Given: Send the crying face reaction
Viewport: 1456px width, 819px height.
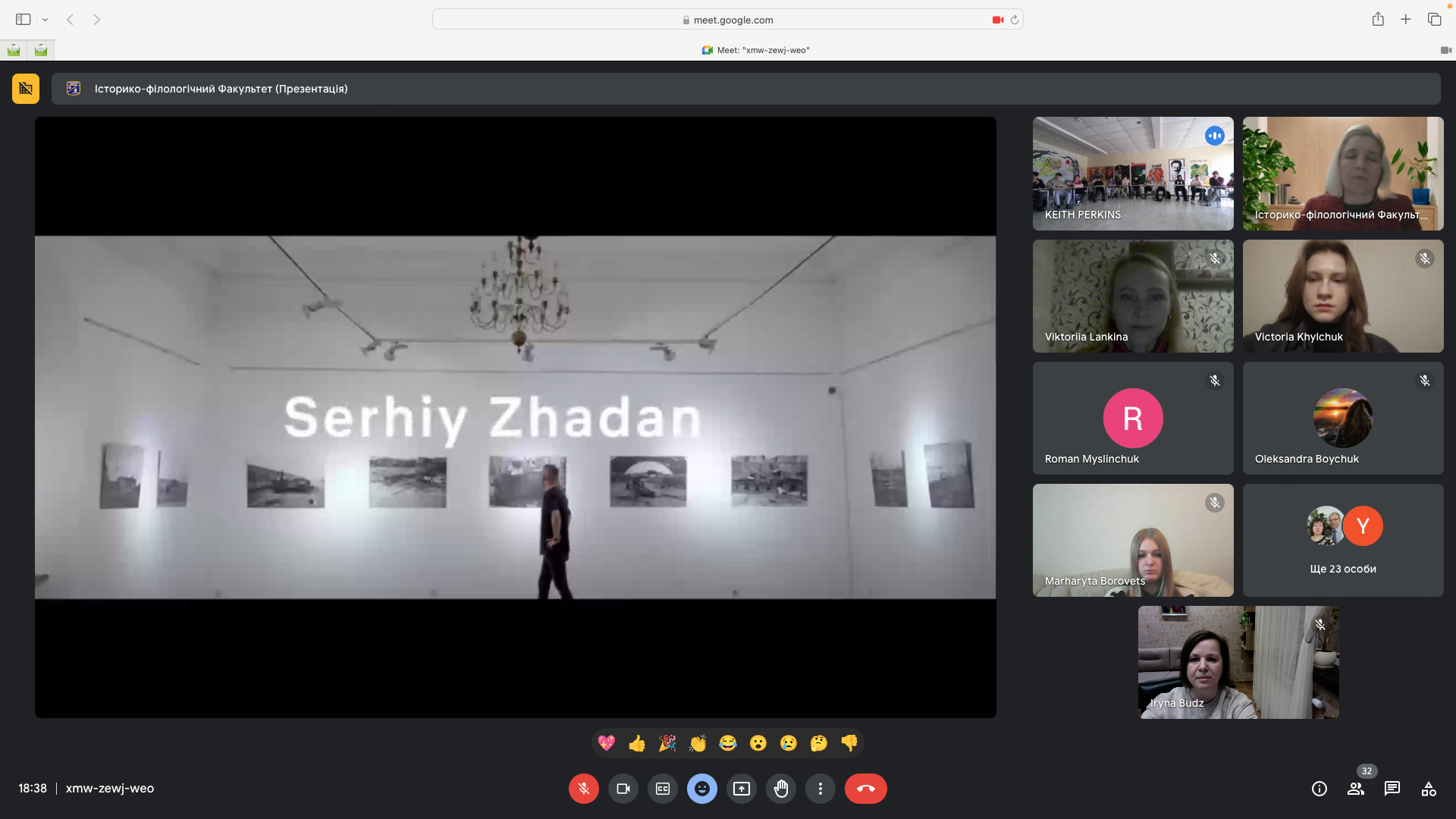Looking at the screenshot, I should tap(789, 743).
